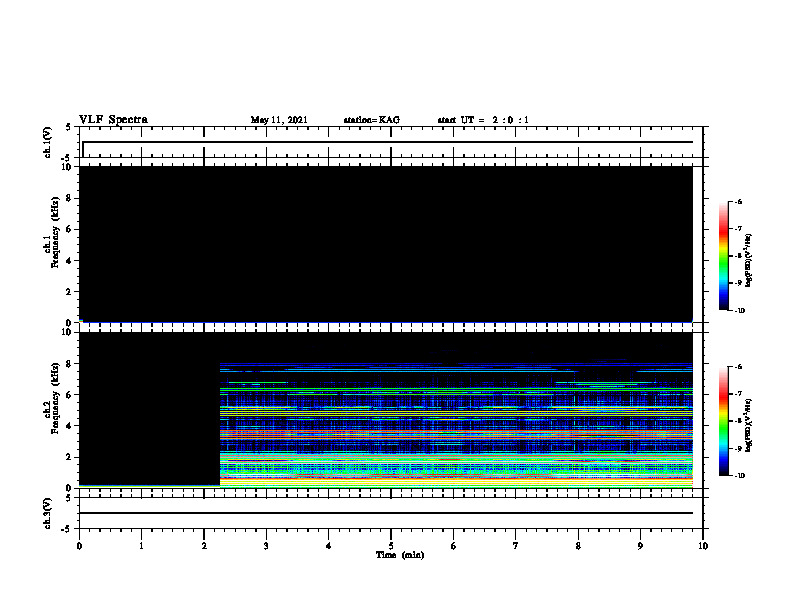
Task: Click time axis tick label "10" at right end
Action: tap(703, 546)
